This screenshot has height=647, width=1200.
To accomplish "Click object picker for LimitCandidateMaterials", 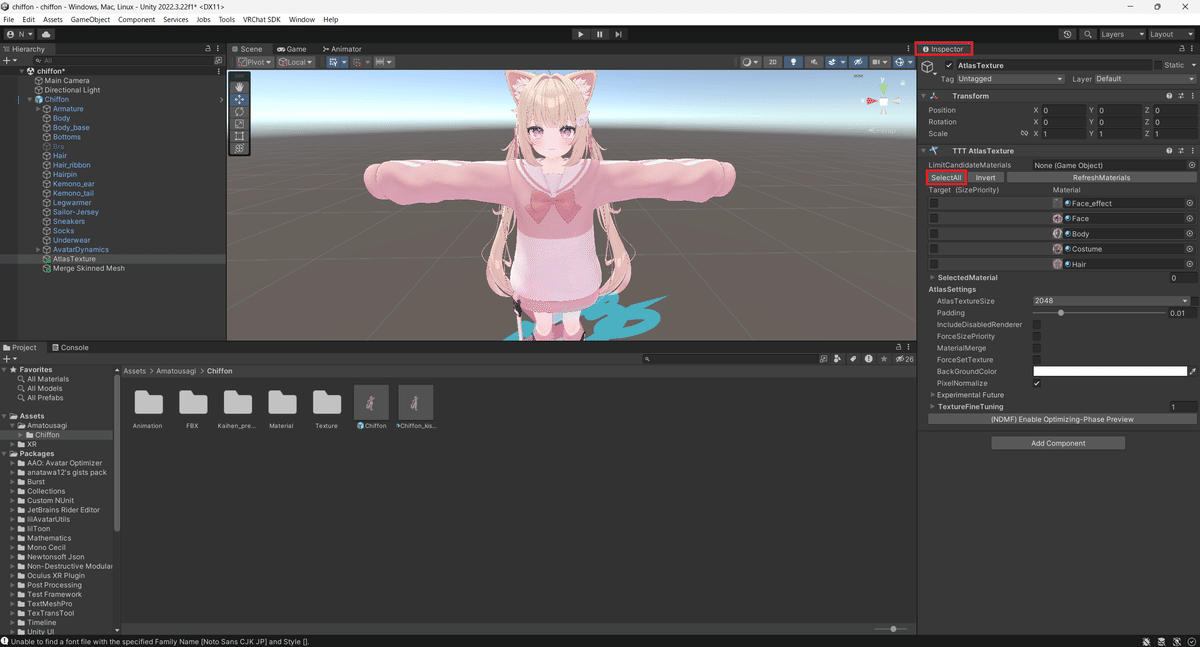I will (1191, 165).
